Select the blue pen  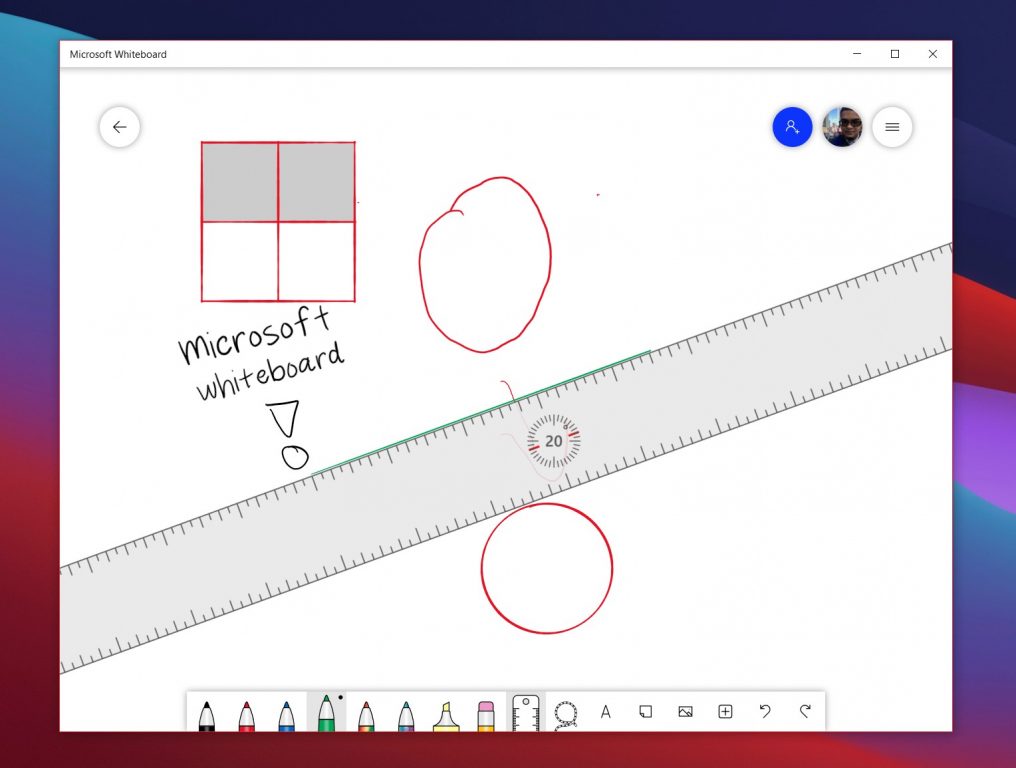coord(286,716)
